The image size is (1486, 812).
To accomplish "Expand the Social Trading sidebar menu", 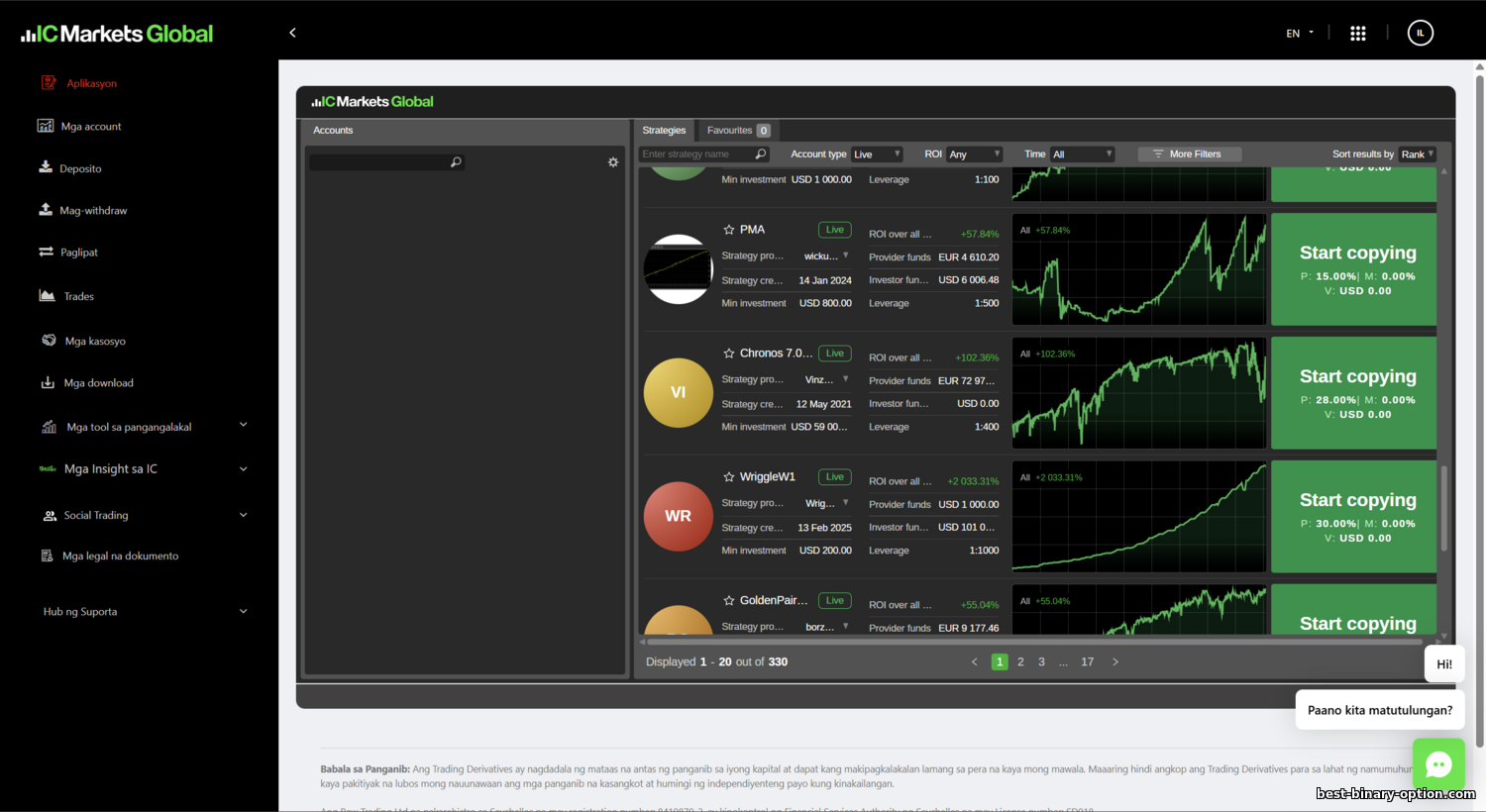I will (243, 515).
